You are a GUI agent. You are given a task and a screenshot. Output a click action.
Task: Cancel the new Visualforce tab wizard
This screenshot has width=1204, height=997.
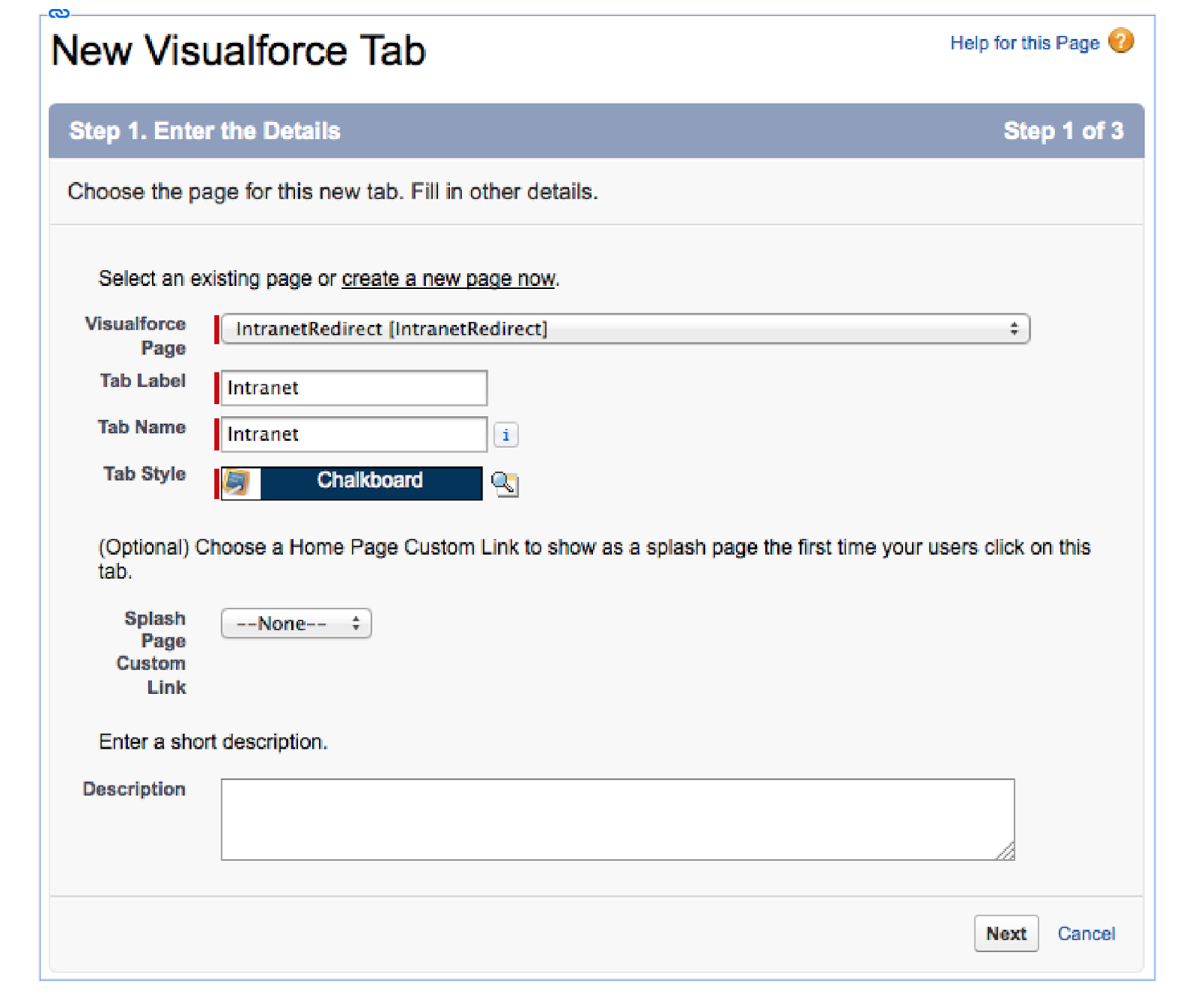tap(1086, 934)
